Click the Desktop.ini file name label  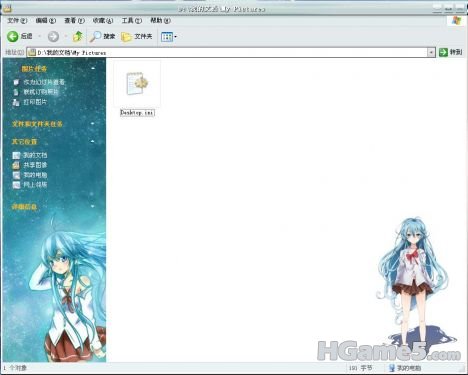[137, 113]
